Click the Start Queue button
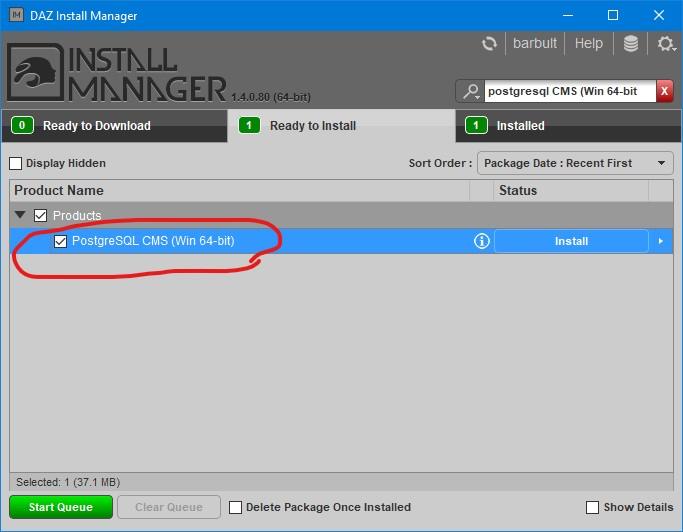Image resolution: width=683 pixels, height=532 pixels. pyautogui.click(x=61, y=507)
